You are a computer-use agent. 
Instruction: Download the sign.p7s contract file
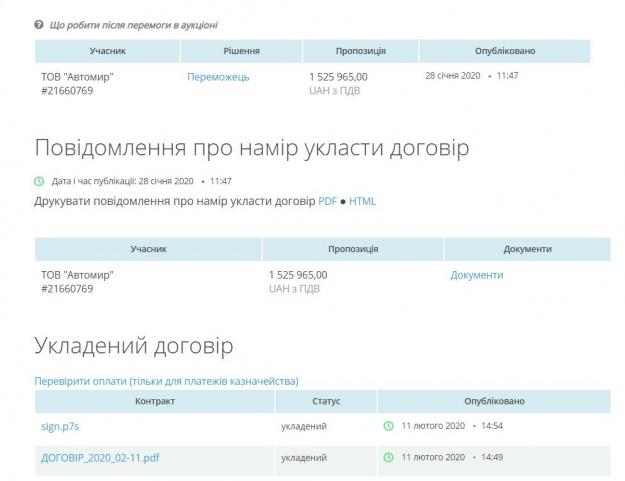[58, 426]
